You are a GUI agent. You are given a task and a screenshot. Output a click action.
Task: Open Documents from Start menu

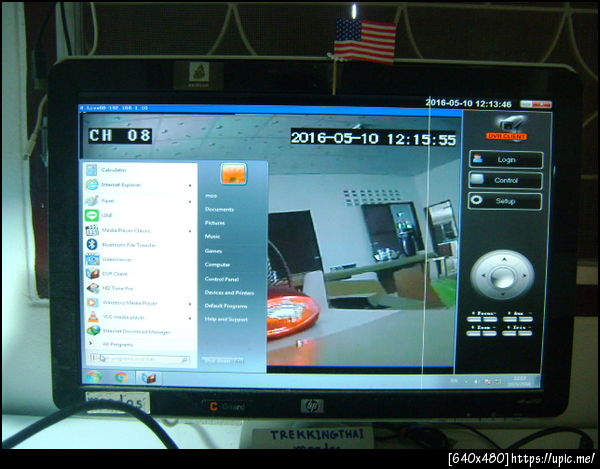219,209
